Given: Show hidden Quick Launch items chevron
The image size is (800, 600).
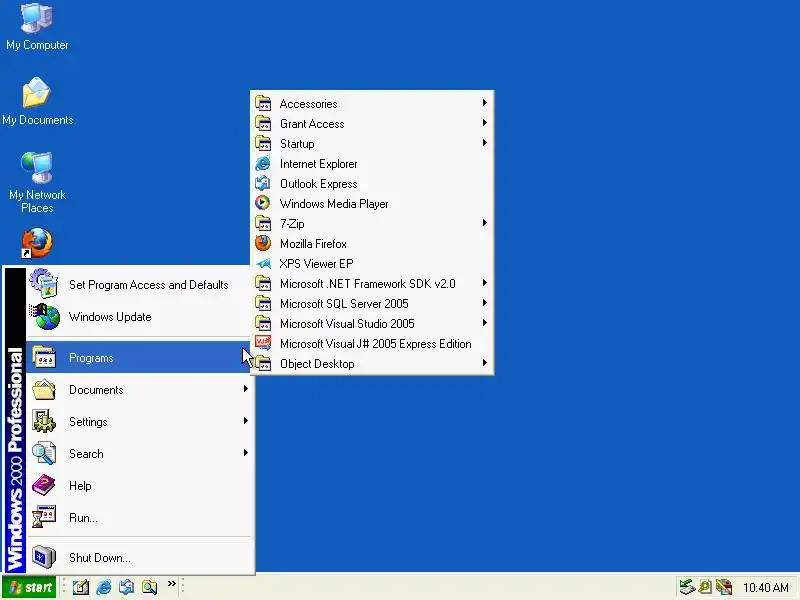Looking at the screenshot, I should 172,583.
